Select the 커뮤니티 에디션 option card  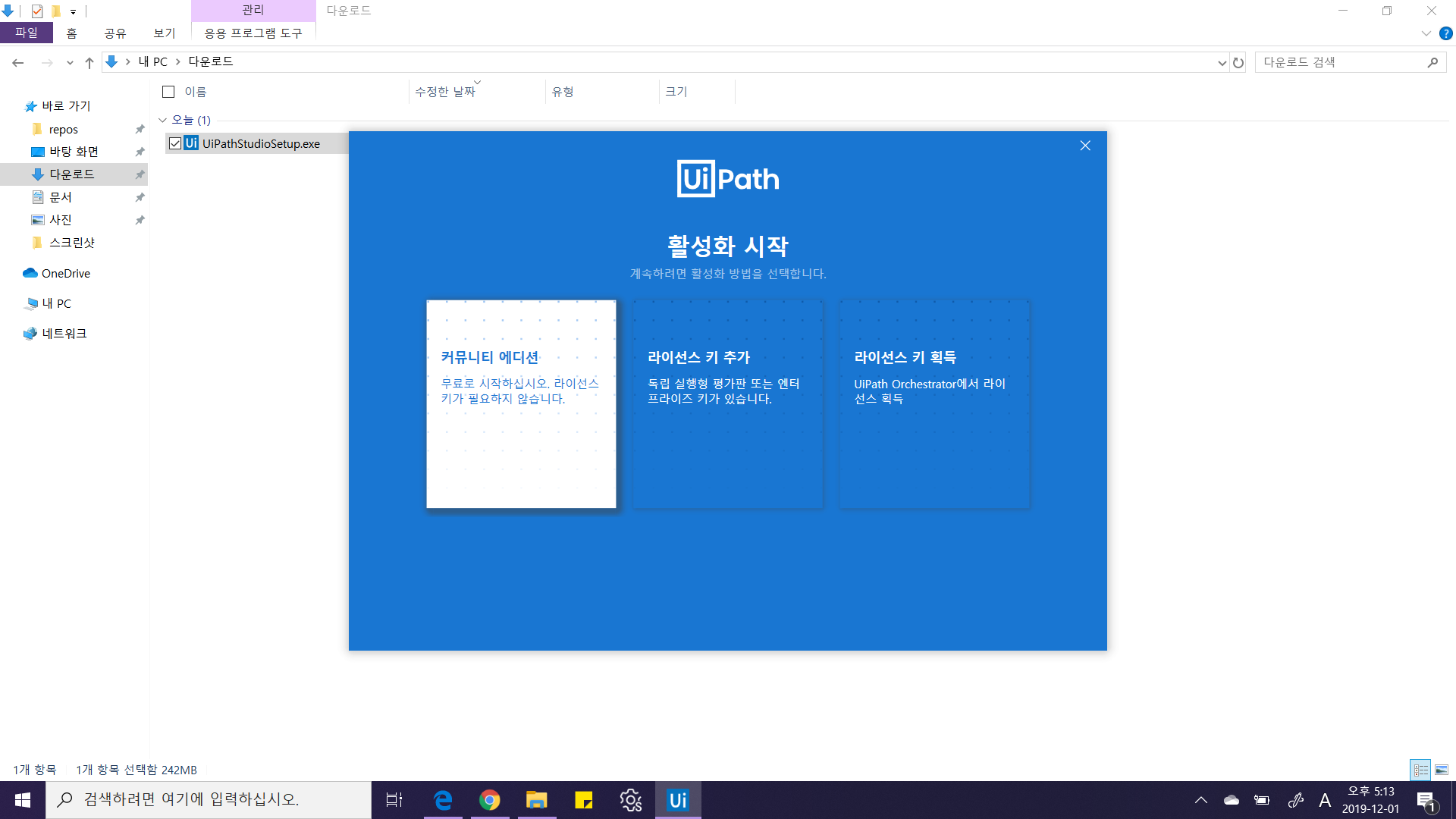click(x=521, y=403)
